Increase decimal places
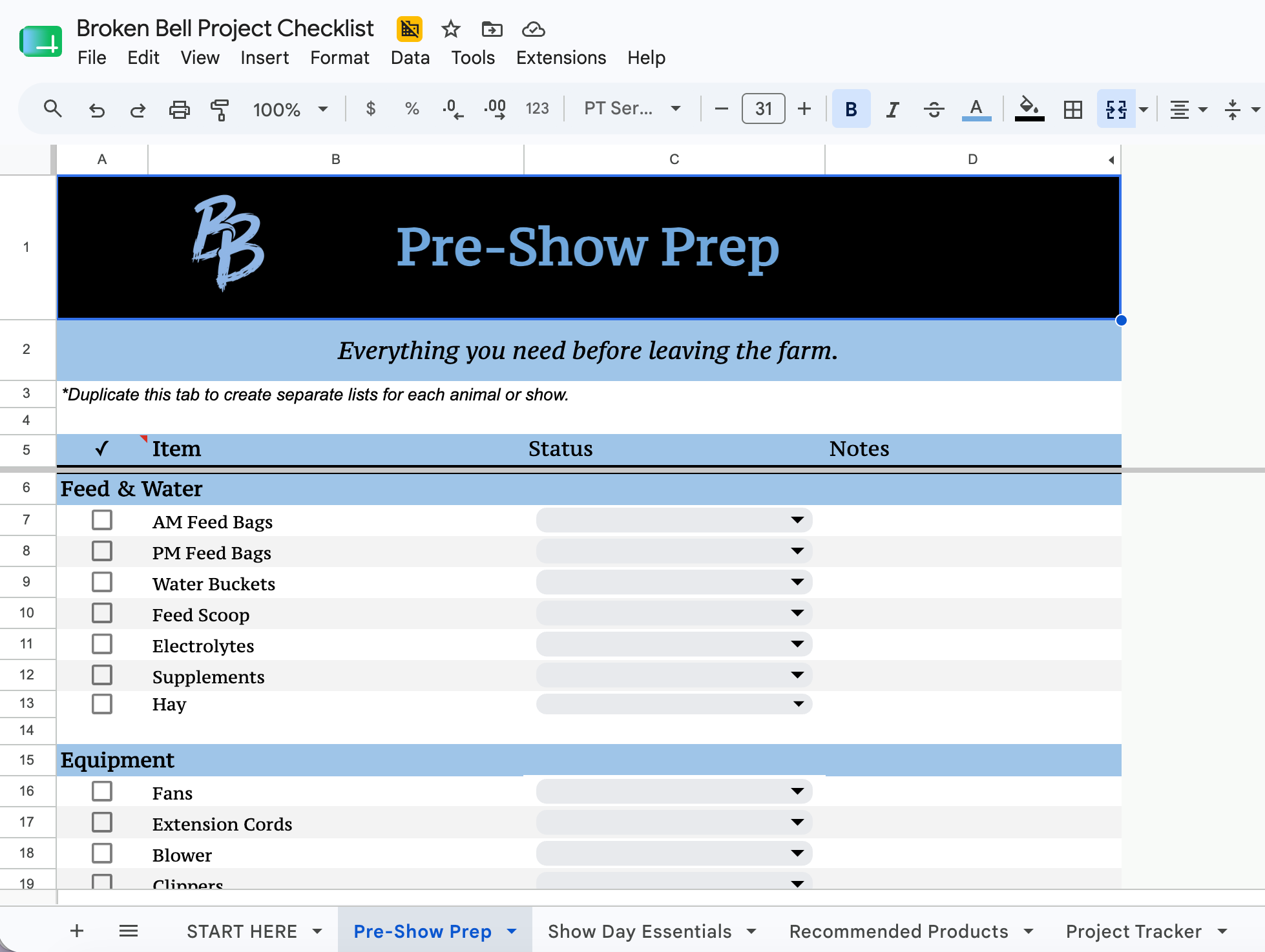 pos(495,109)
